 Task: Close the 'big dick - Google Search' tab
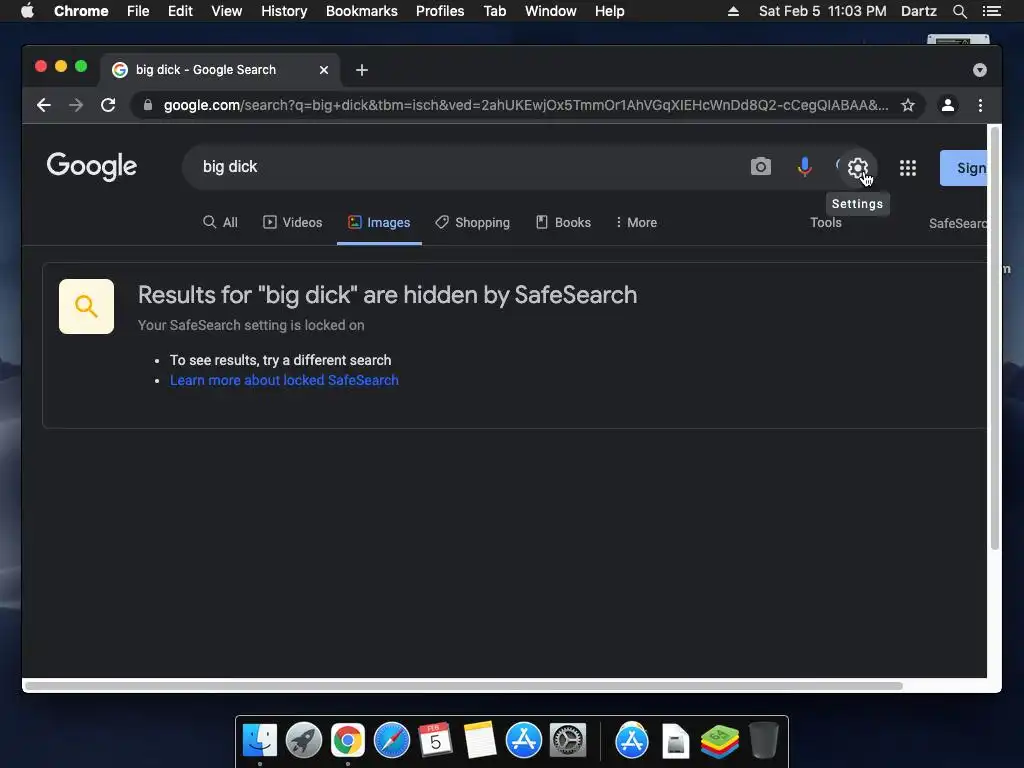[324, 70]
